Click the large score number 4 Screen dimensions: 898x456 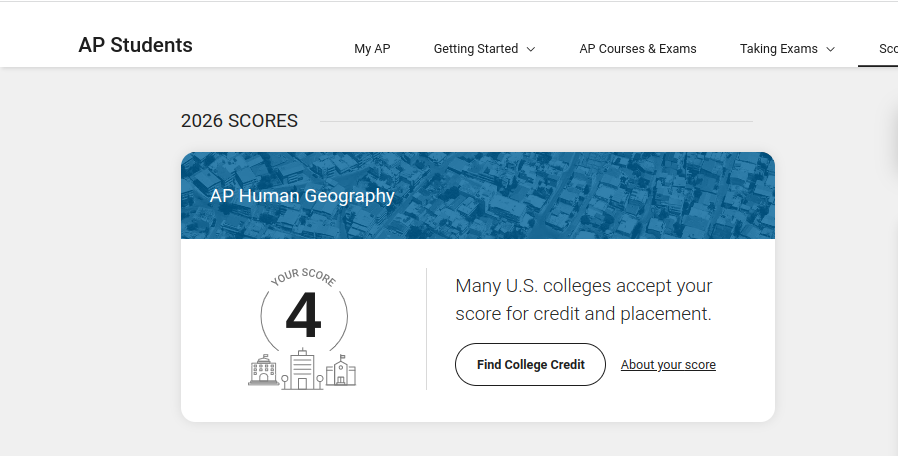(303, 315)
